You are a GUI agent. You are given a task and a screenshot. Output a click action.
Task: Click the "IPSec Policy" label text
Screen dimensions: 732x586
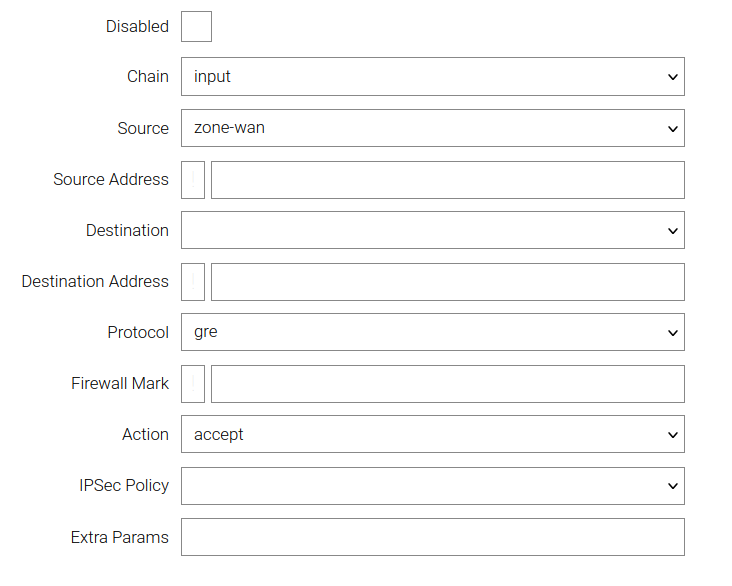coord(124,486)
